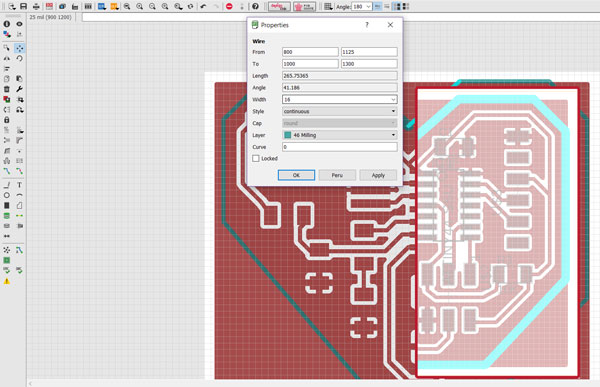
Task: Click the Properties dialog help question mark
Action: pos(367,25)
